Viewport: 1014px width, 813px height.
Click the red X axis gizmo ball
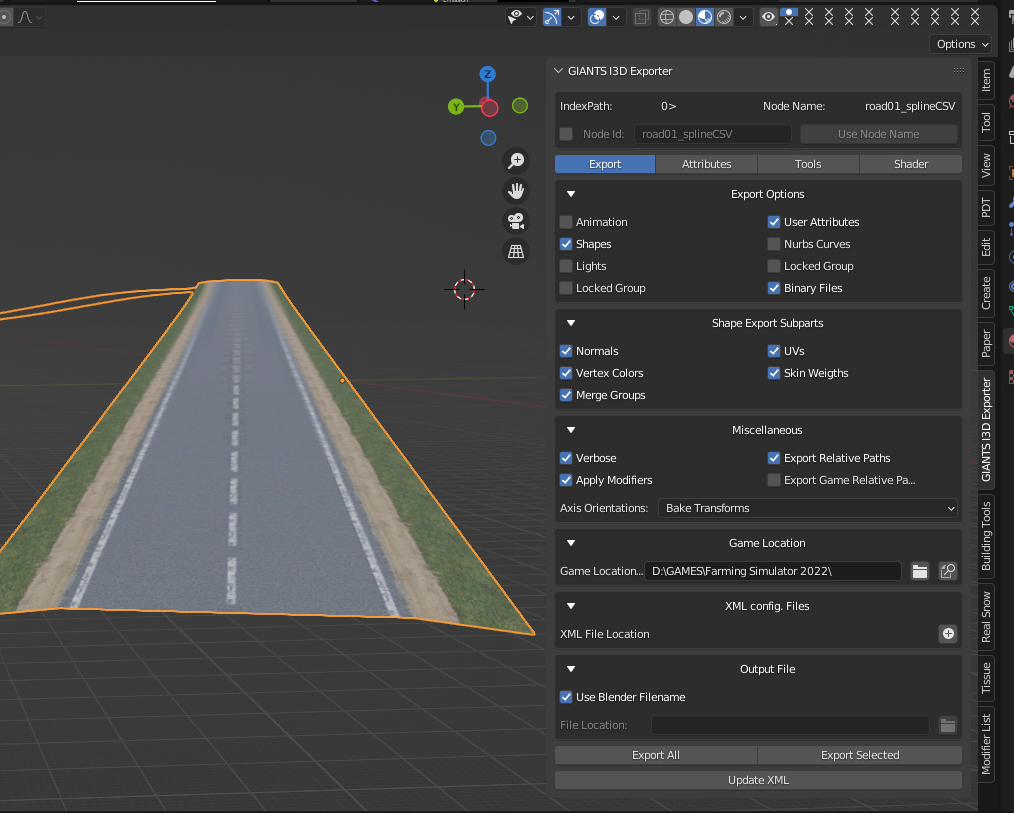489,108
